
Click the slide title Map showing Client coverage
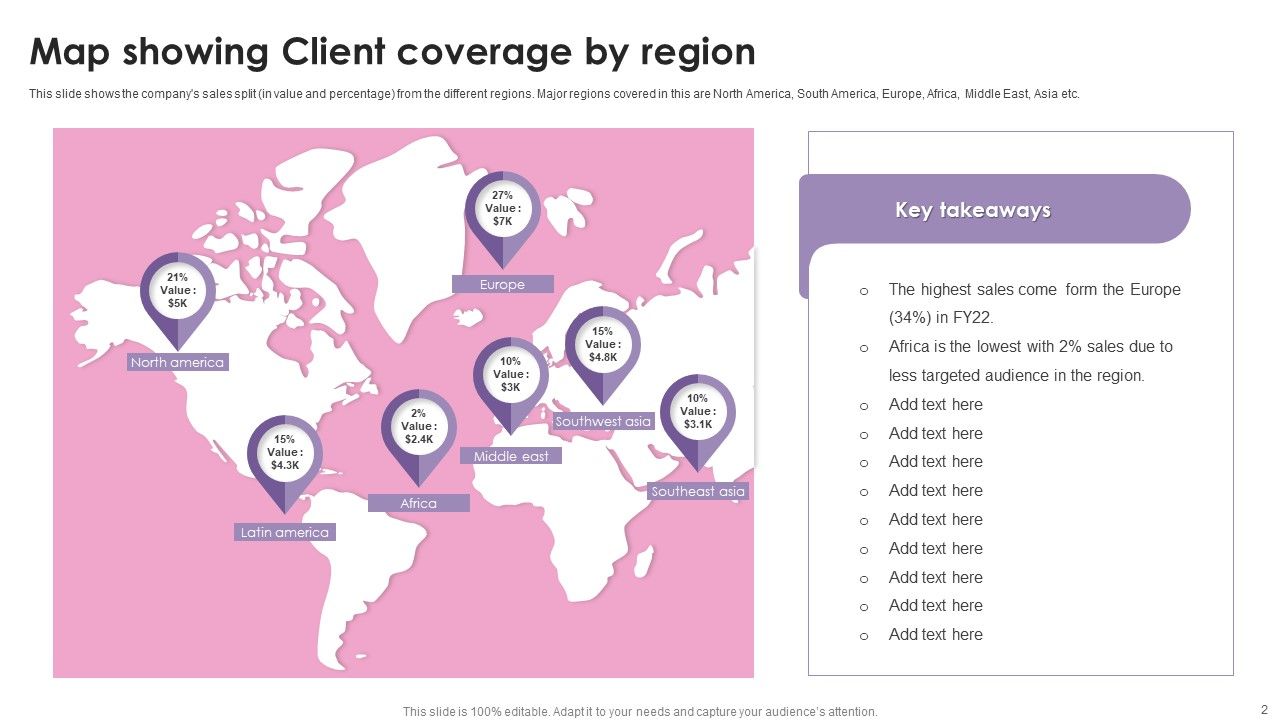click(x=392, y=52)
